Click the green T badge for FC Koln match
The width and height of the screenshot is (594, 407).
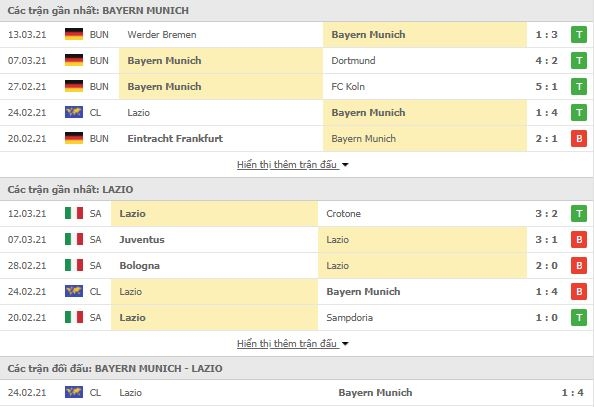[x=579, y=87]
